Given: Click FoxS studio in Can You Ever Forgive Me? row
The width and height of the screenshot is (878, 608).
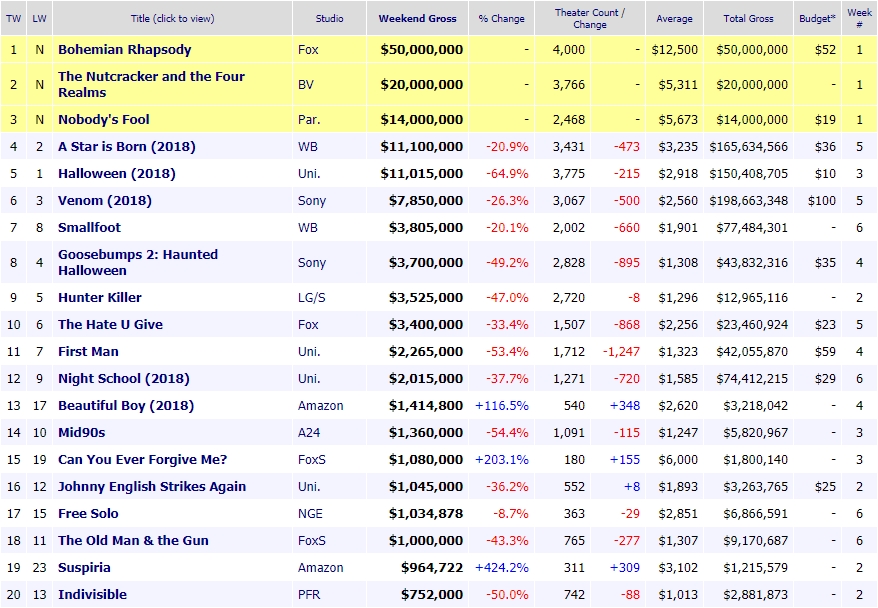Looking at the screenshot, I should pos(312,460).
